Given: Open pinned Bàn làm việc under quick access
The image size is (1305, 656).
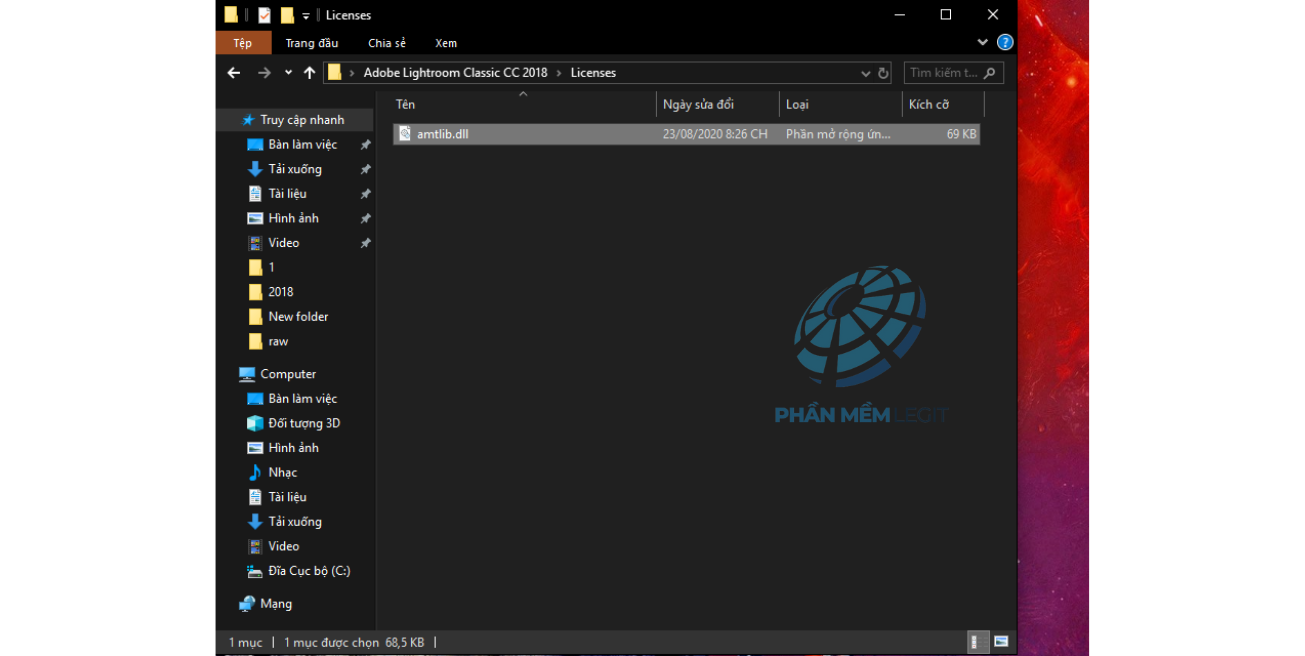Looking at the screenshot, I should [302, 145].
